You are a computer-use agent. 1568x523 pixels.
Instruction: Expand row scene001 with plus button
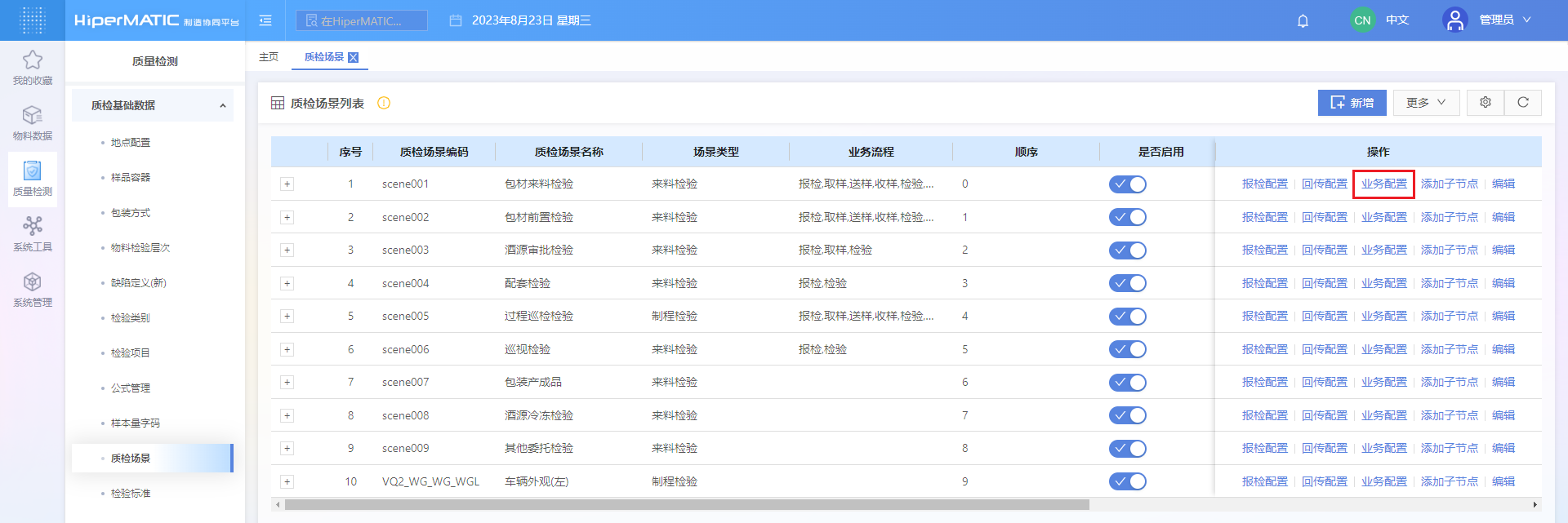(x=287, y=184)
